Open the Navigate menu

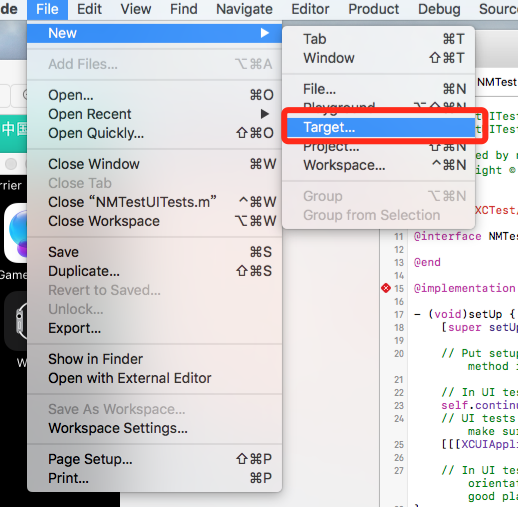pyautogui.click(x=244, y=9)
